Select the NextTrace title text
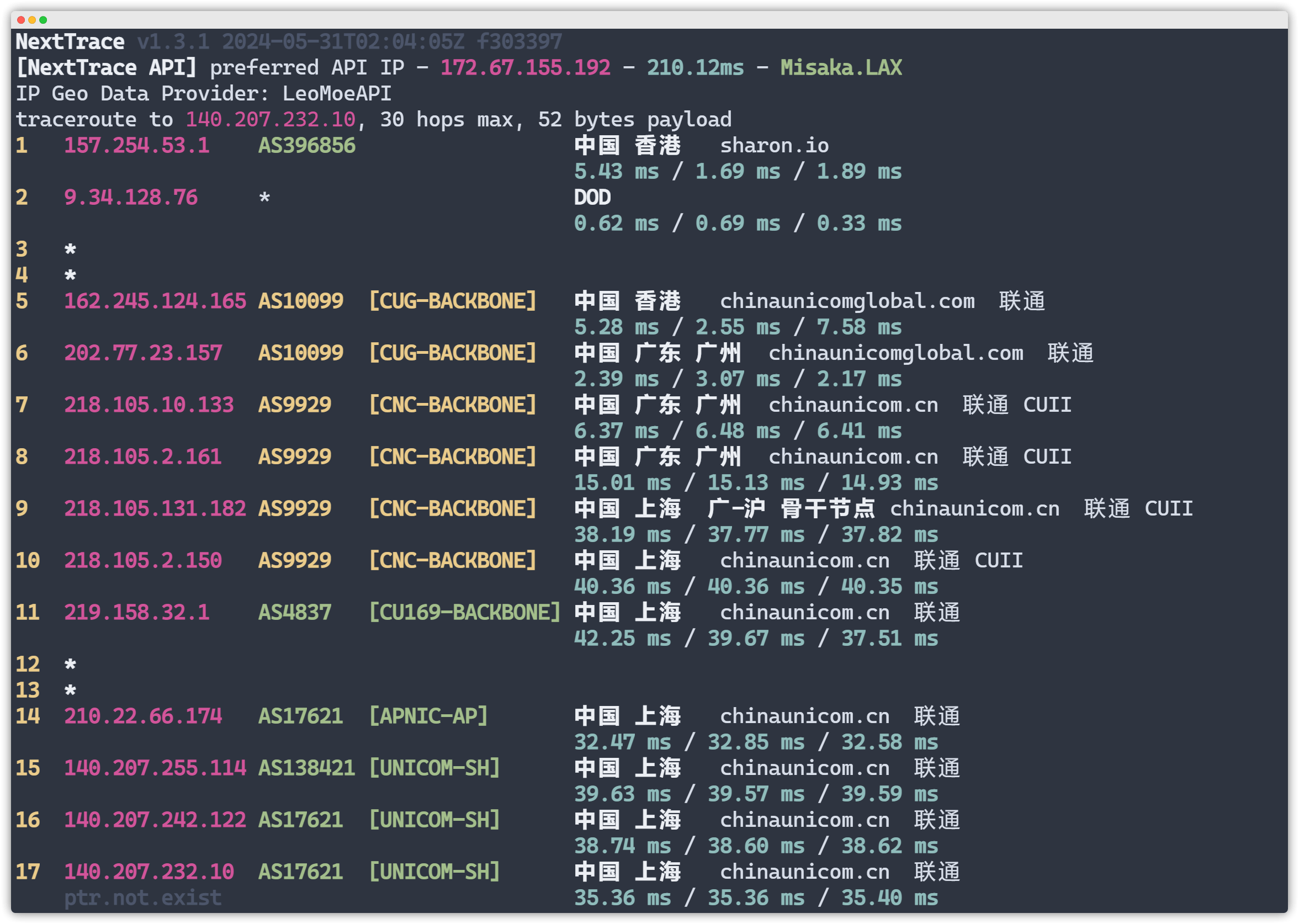1299x924 pixels. 70,41
